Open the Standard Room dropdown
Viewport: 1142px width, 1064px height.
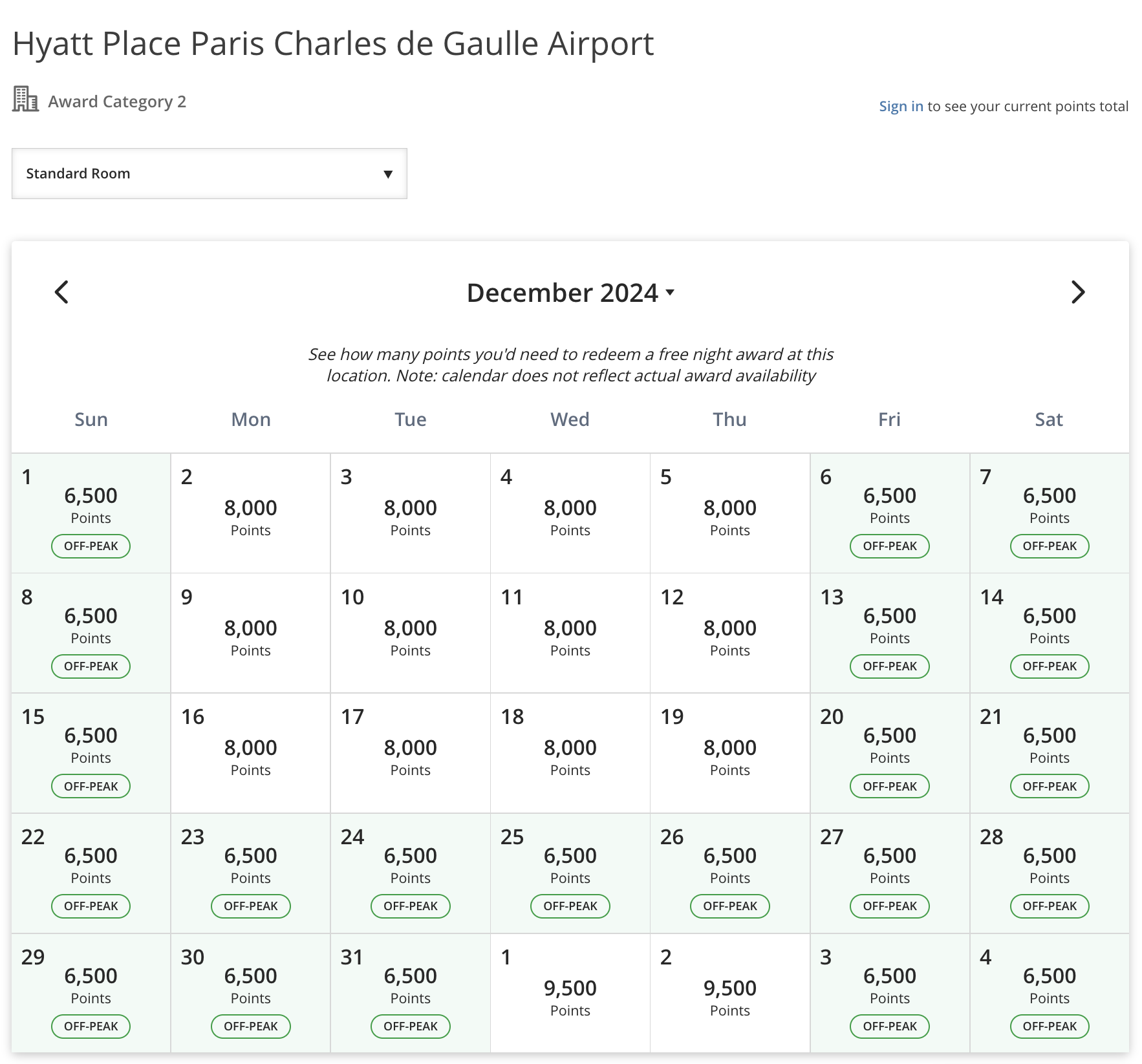tap(210, 173)
